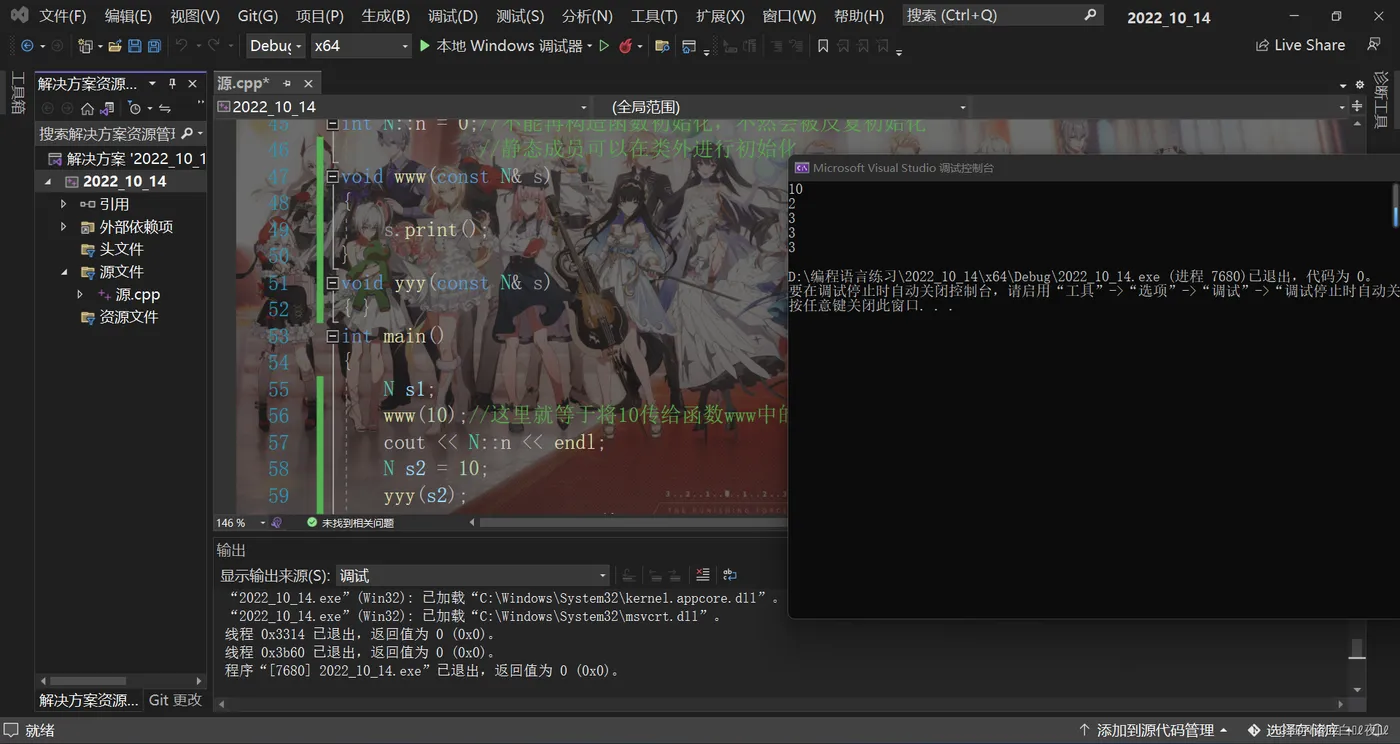
Task: Click the 未找到相关问题 status indicator
Action: pos(350,523)
